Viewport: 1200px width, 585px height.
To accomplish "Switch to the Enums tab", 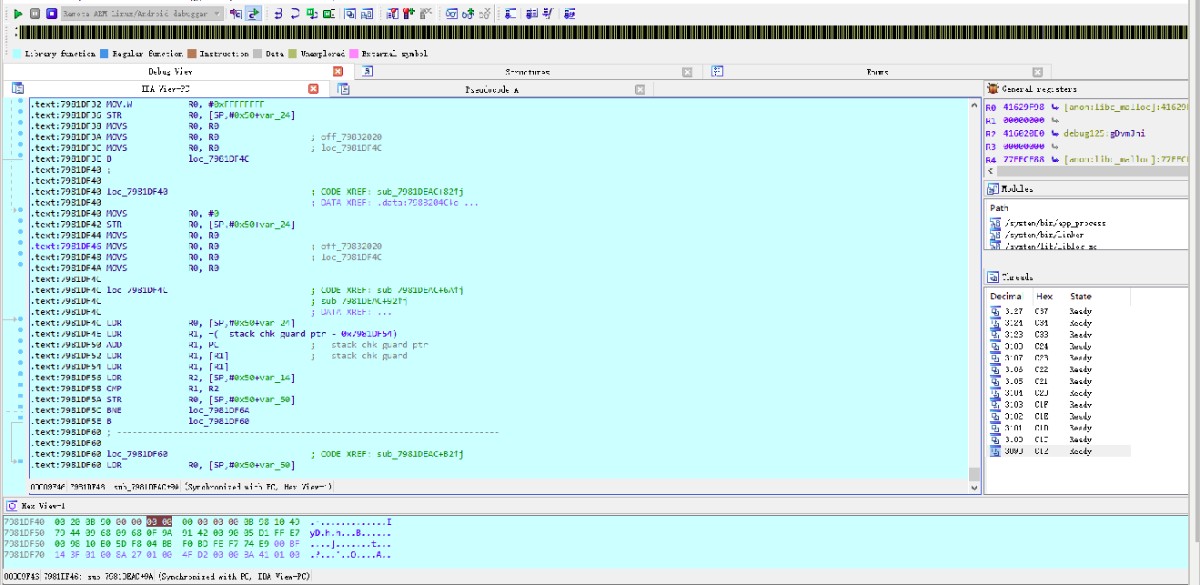I will pos(877,72).
